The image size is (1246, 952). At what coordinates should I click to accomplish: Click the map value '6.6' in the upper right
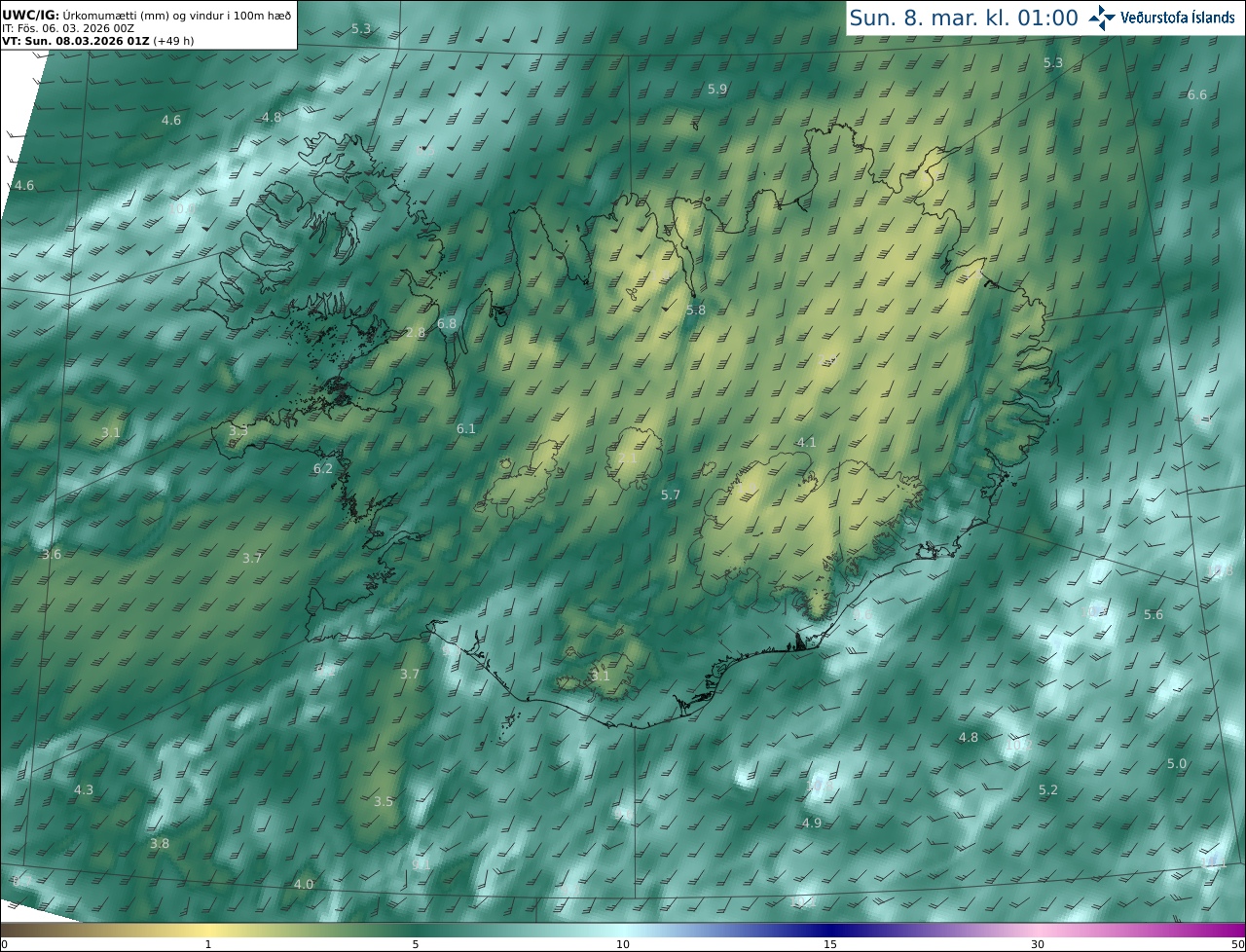click(x=1197, y=95)
